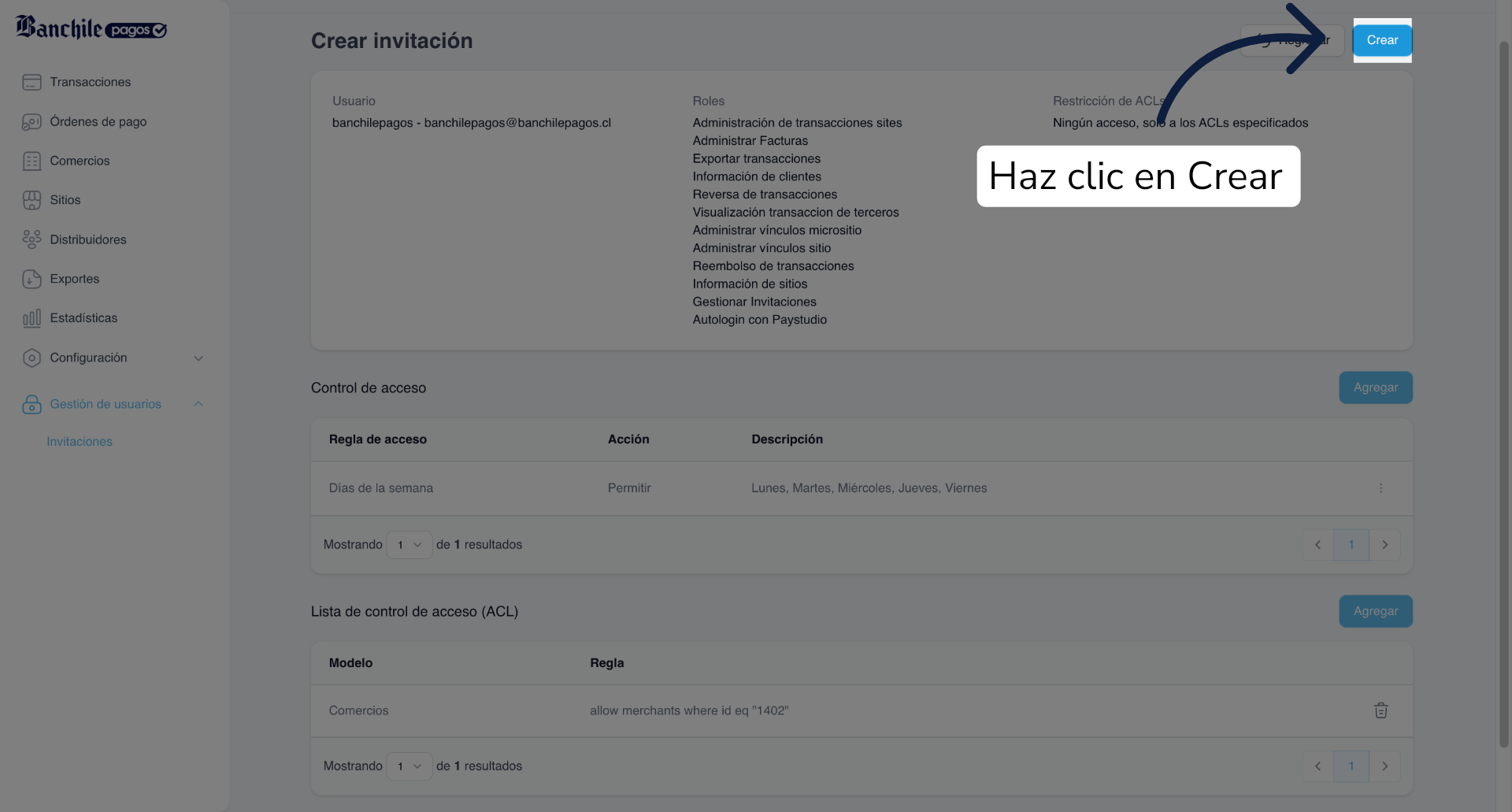Click the Configuración gear icon
Viewport: 1512px width, 812px height.
point(31,358)
